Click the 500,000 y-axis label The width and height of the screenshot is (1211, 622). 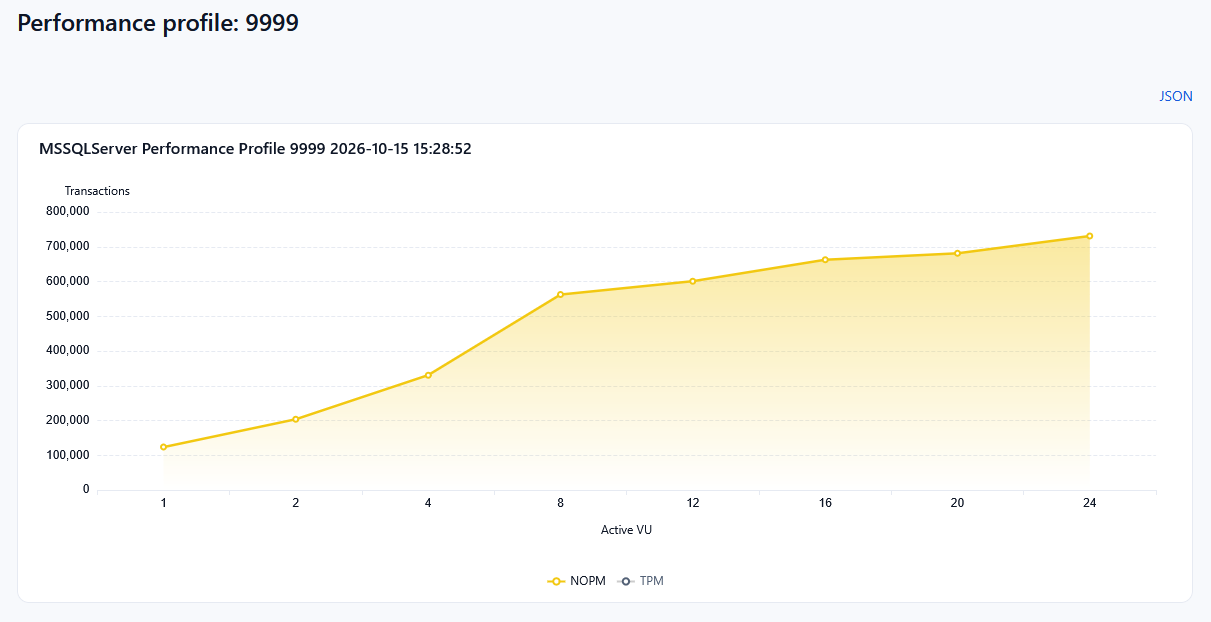[68, 316]
